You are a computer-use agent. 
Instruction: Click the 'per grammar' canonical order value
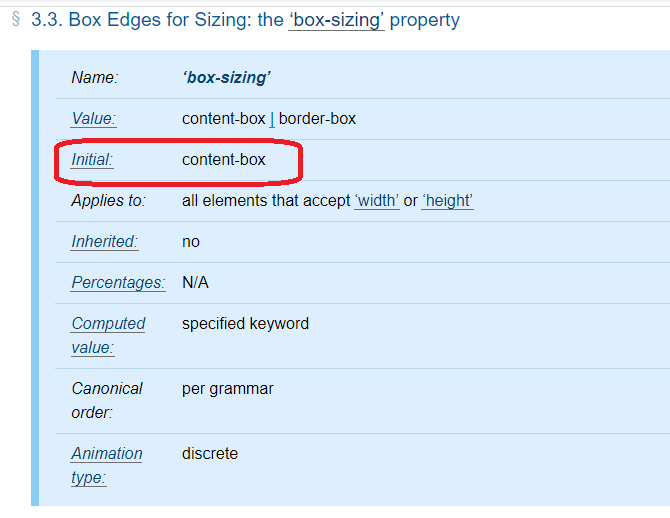(x=228, y=389)
